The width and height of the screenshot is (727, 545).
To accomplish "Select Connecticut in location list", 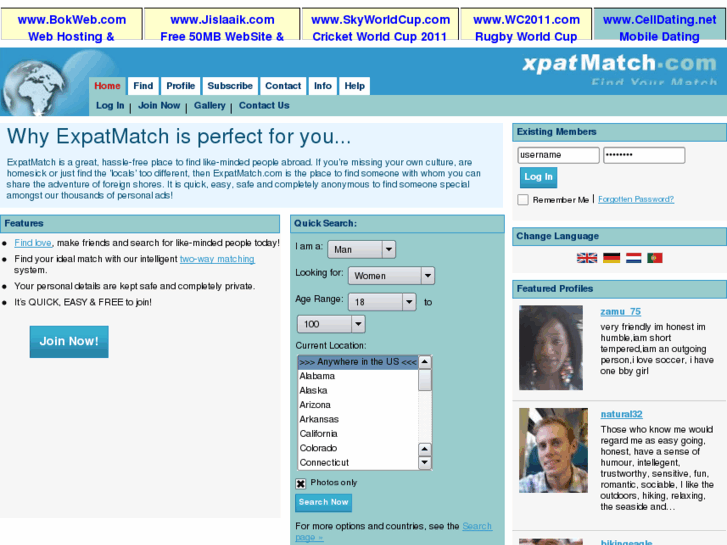I will [x=358, y=462].
